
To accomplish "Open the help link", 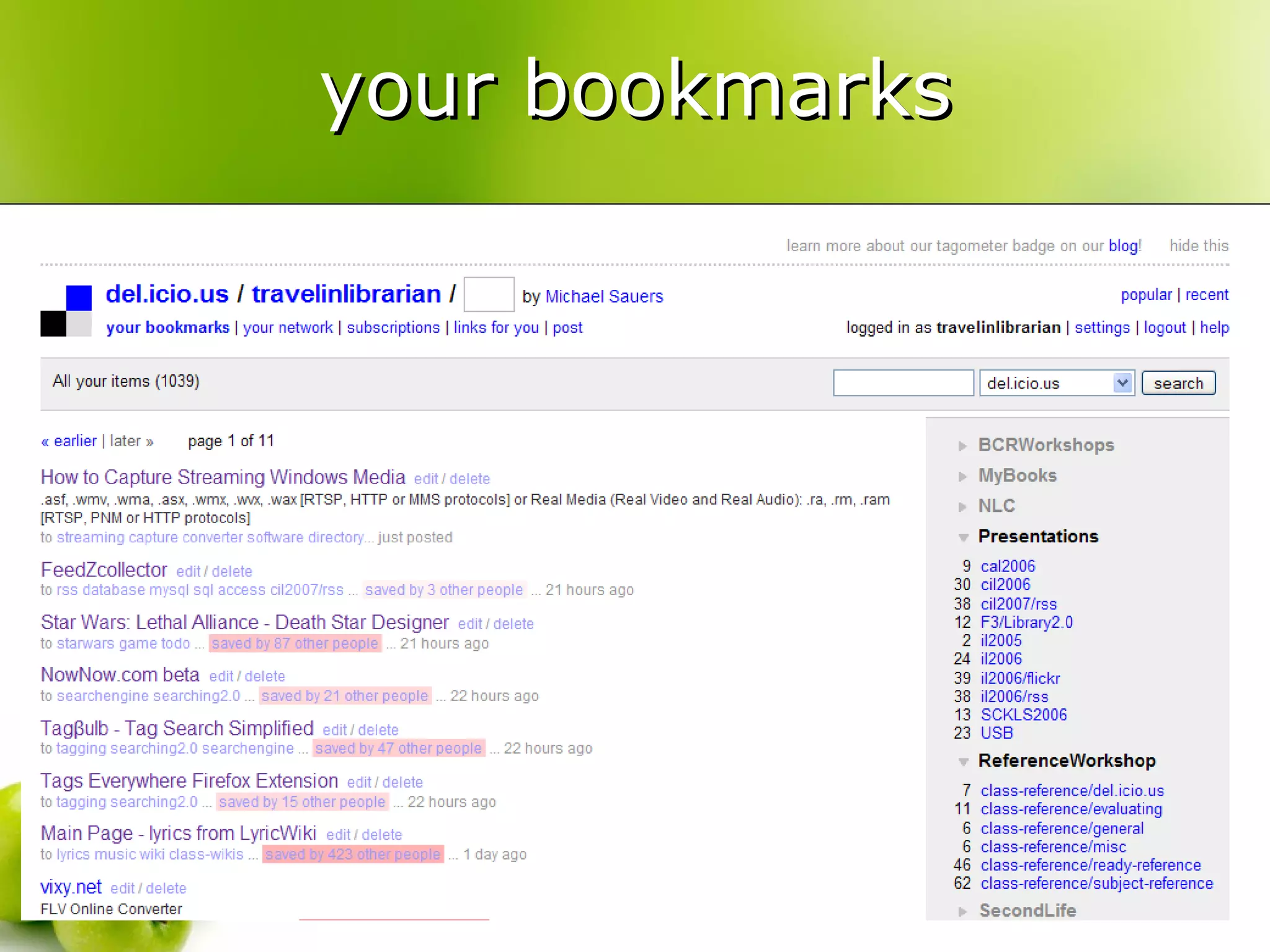I will 1214,327.
